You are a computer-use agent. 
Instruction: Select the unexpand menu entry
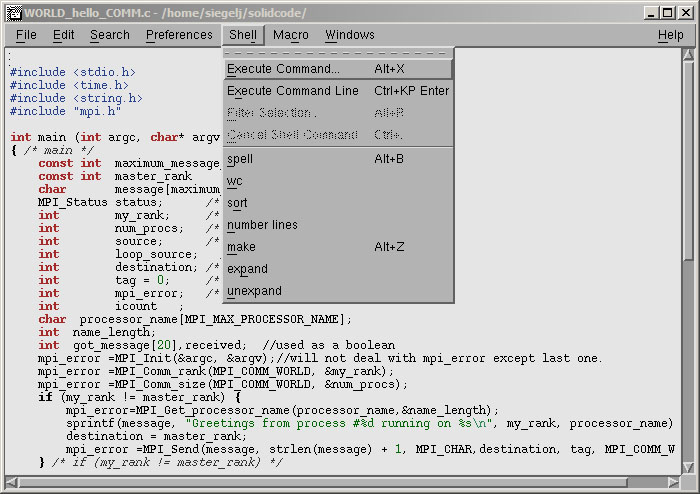pyautogui.click(x=338, y=291)
